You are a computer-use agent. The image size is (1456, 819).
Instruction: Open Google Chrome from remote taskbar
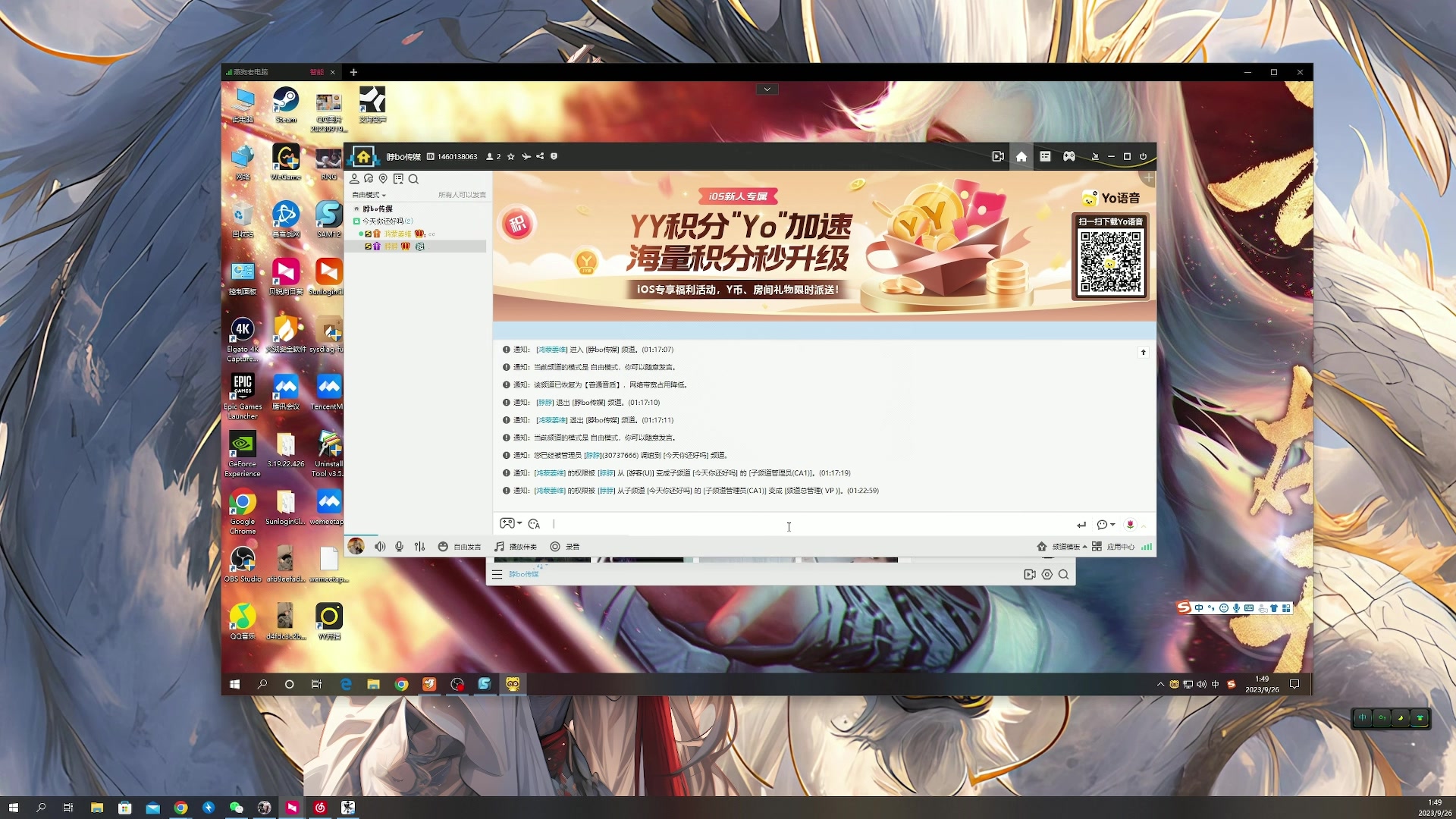pyautogui.click(x=401, y=684)
